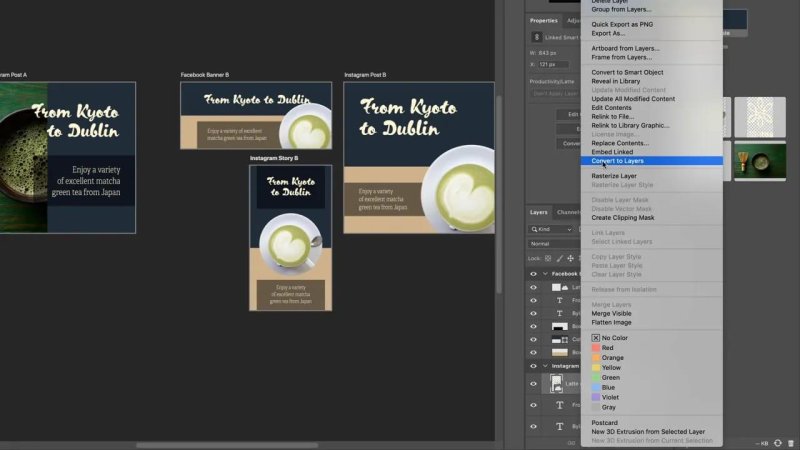This screenshot has width=800, height=450.
Task: Click the T text layer icon under Facebook
Action: (x=560, y=301)
